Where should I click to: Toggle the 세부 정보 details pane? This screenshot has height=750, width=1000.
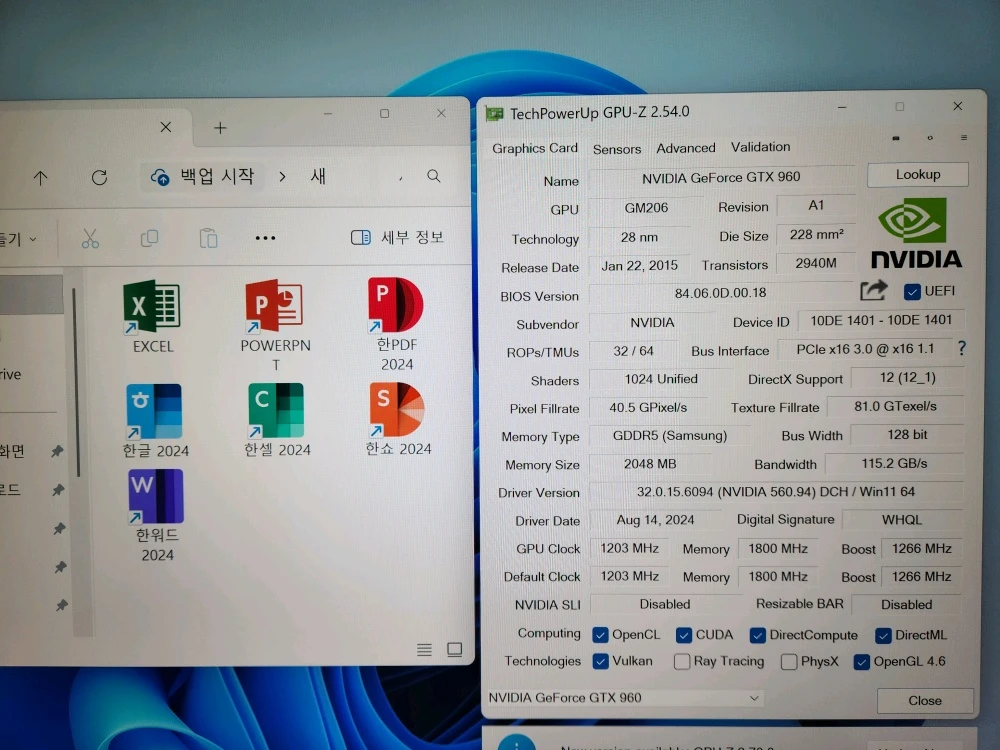click(397, 237)
